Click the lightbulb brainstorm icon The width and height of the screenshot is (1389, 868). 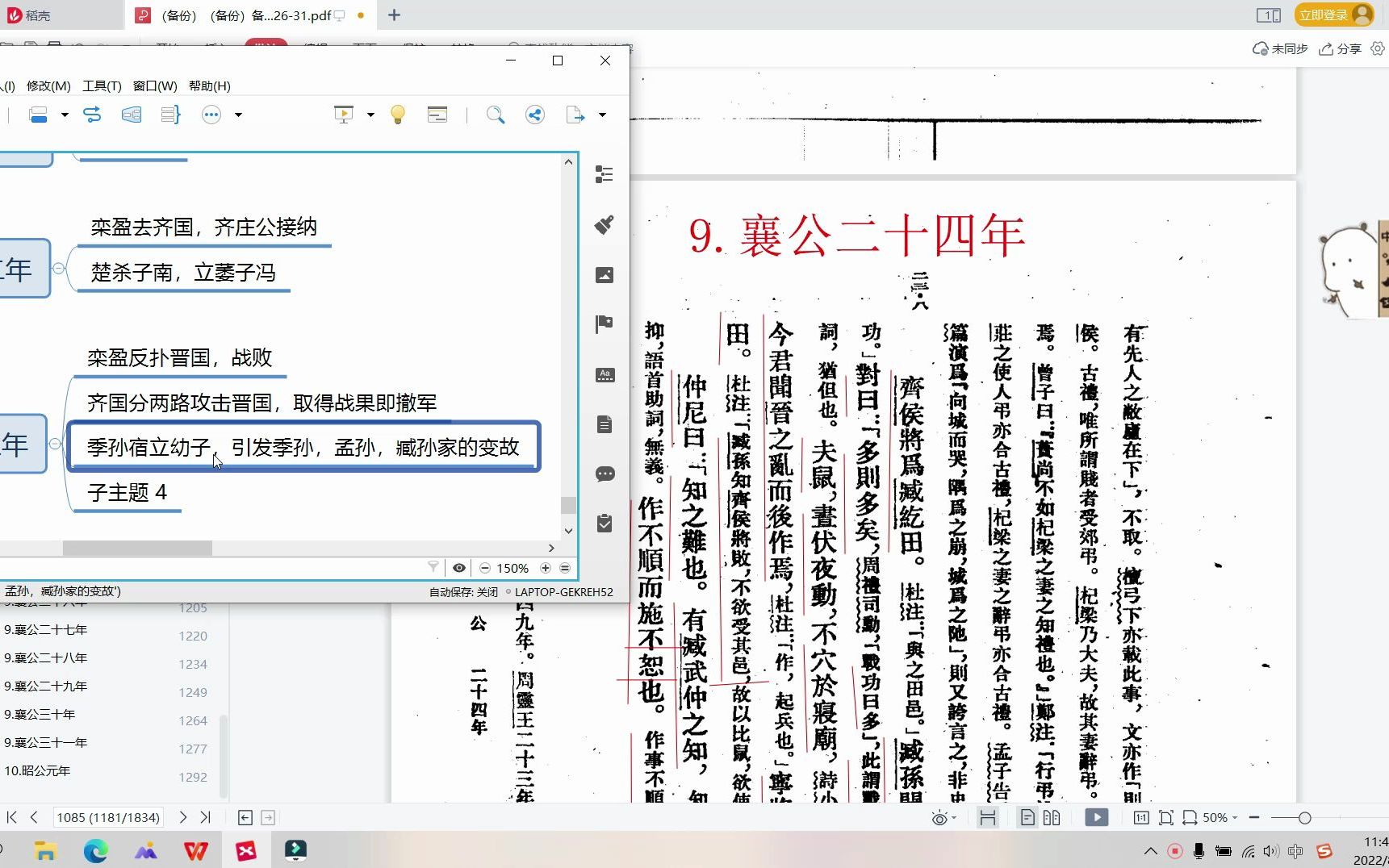[x=397, y=115]
